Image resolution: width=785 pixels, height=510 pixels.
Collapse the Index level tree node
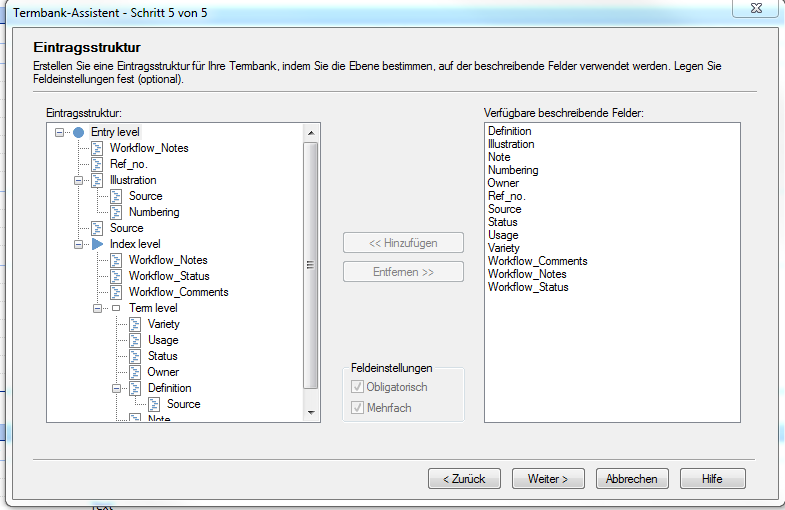tap(79, 244)
